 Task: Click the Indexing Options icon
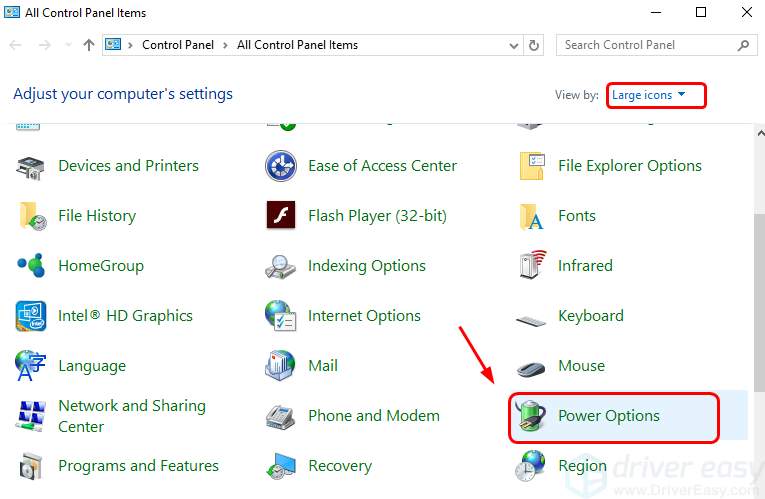coord(281,266)
